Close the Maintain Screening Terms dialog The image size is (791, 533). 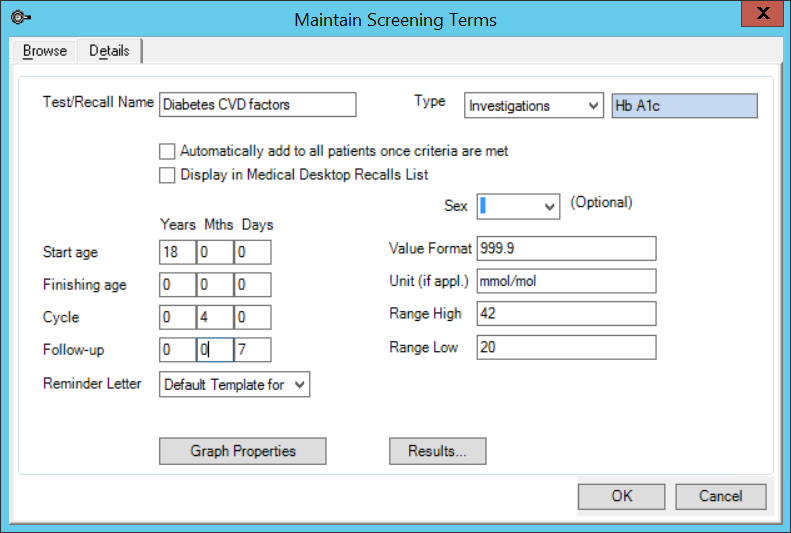point(765,16)
